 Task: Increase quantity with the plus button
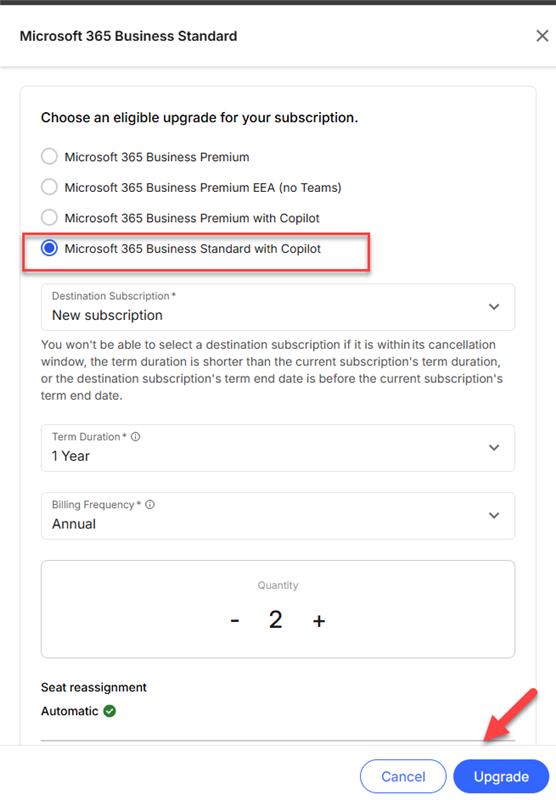[319, 620]
